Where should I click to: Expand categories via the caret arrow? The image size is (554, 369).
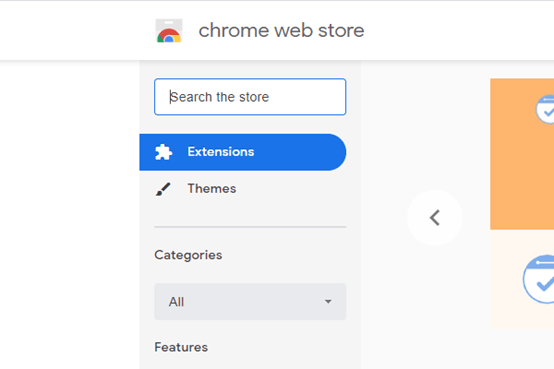(x=328, y=301)
